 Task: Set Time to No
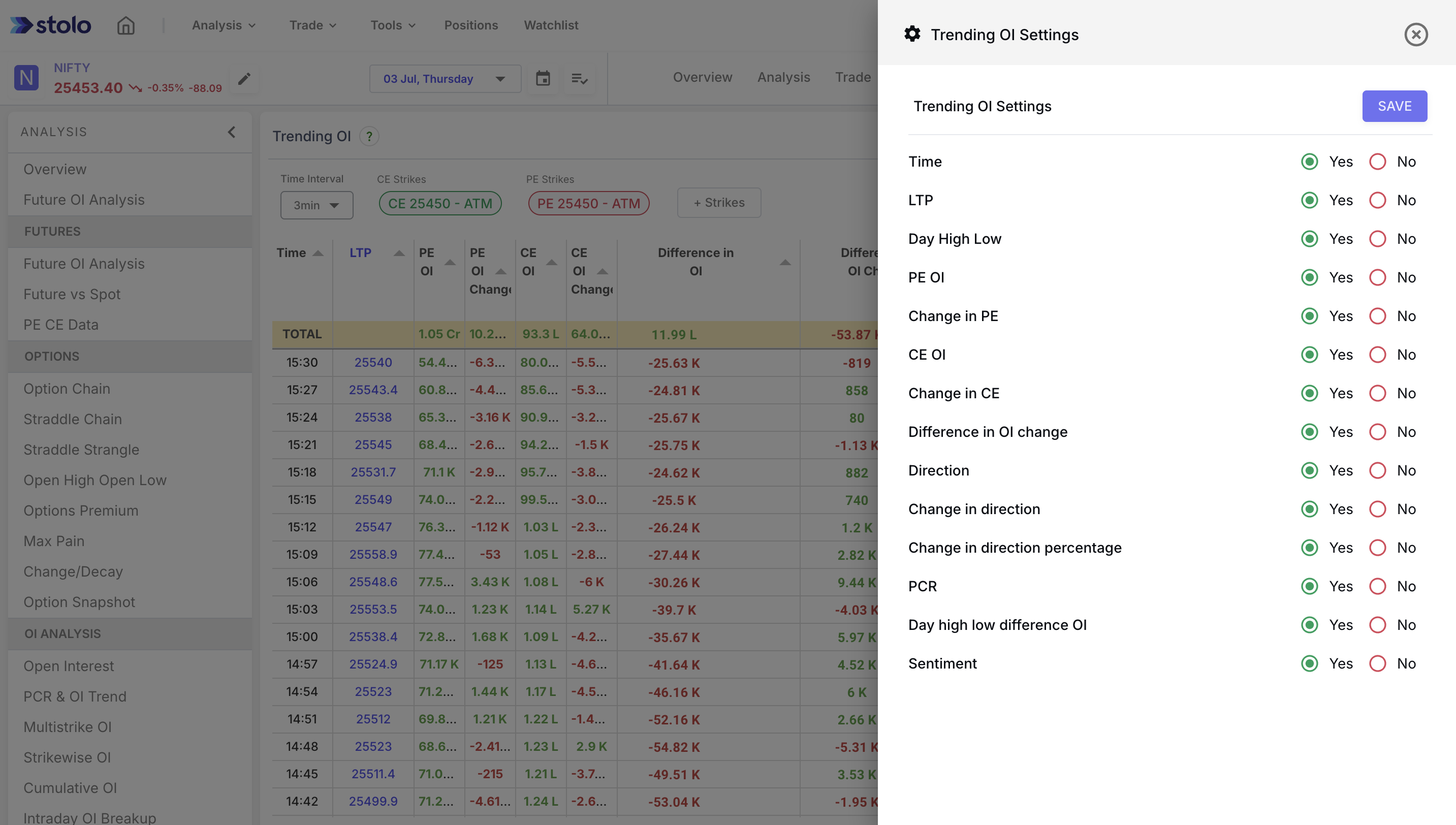pos(1377,162)
